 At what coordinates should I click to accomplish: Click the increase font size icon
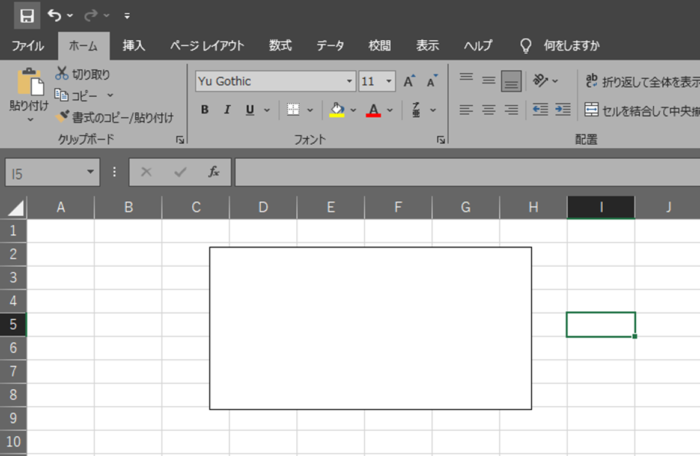(409, 81)
